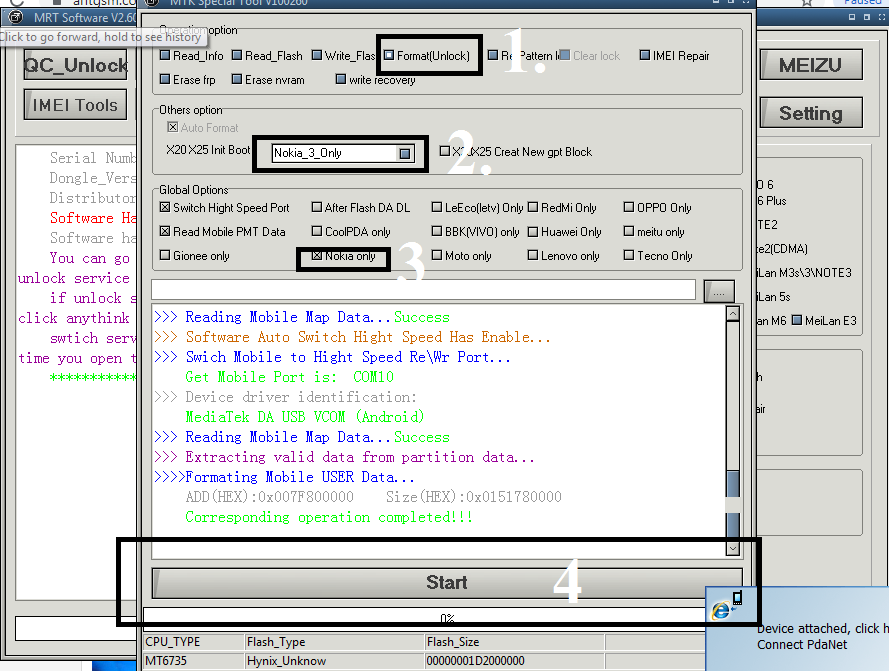Viewport: 889px width, 671px height.
Task: Check the RedMi Only option
Action: click(x=533, y=208)
